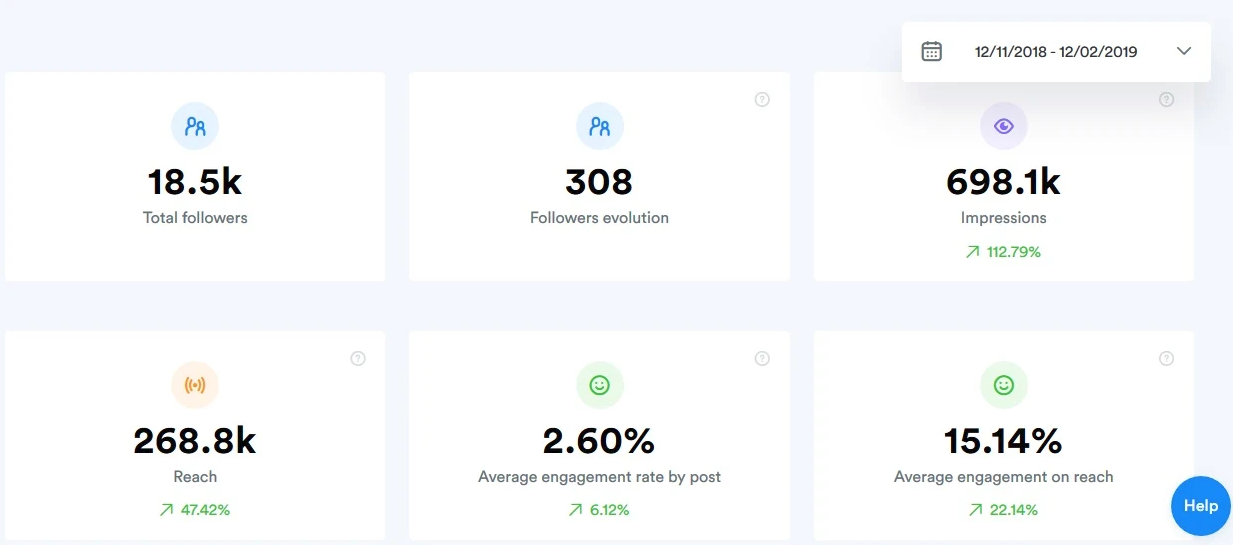Click the 698.1k Impressions value

pyautogui.click(x=1003, y=182)
